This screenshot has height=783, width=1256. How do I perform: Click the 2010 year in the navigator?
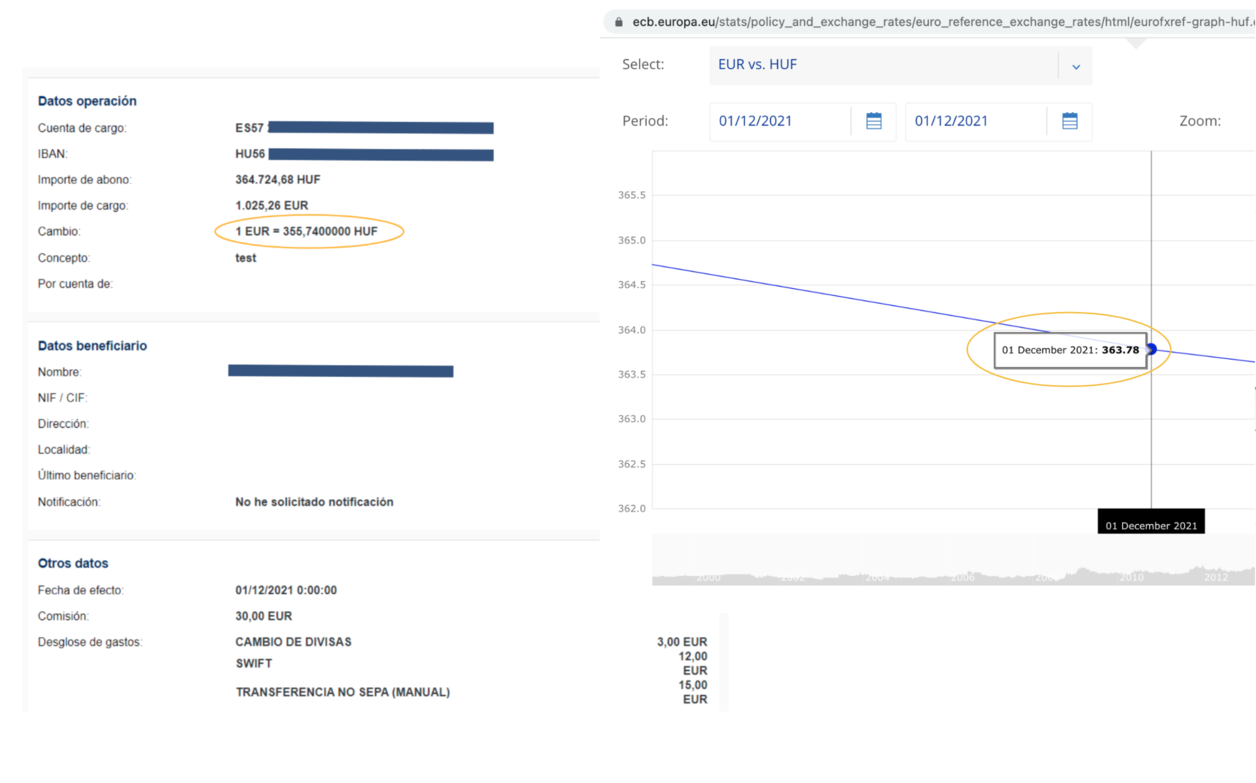(1131, 577)
